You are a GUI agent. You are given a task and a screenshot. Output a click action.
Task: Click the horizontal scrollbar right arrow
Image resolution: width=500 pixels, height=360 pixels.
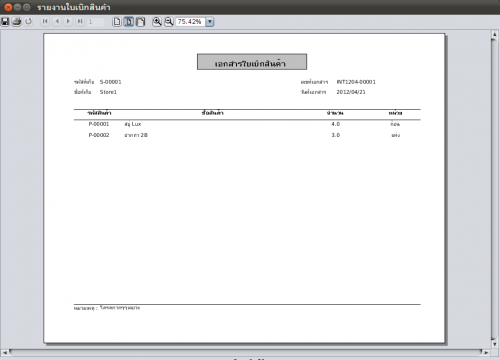pyautogui.click(x=487, y=352)
